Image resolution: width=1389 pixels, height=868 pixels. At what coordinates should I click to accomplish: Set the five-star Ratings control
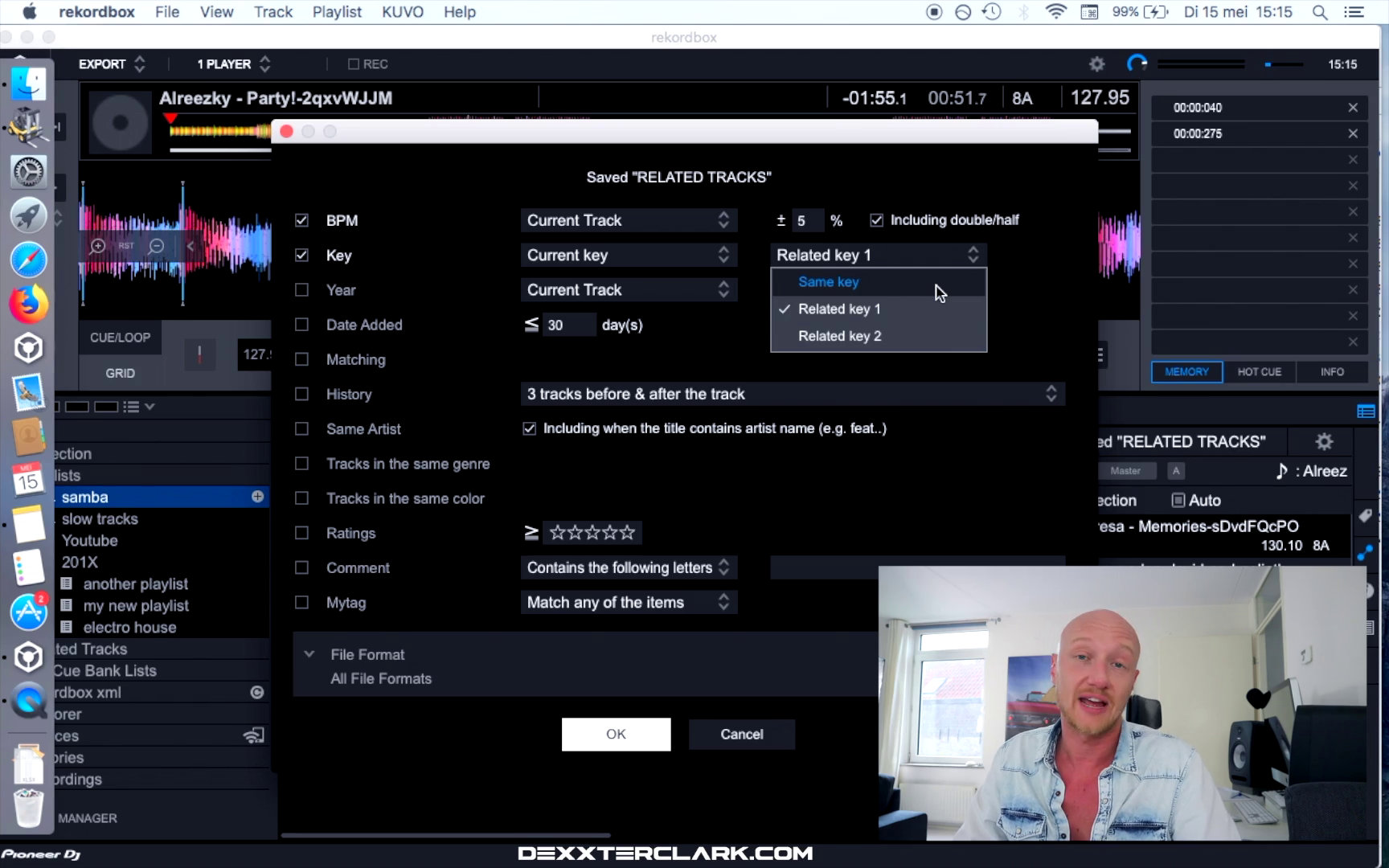(x=593, y=533)
